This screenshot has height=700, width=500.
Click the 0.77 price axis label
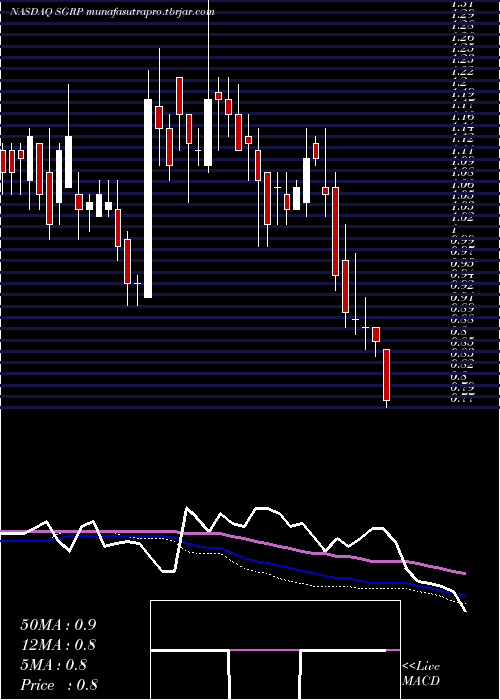coord(463,399)
